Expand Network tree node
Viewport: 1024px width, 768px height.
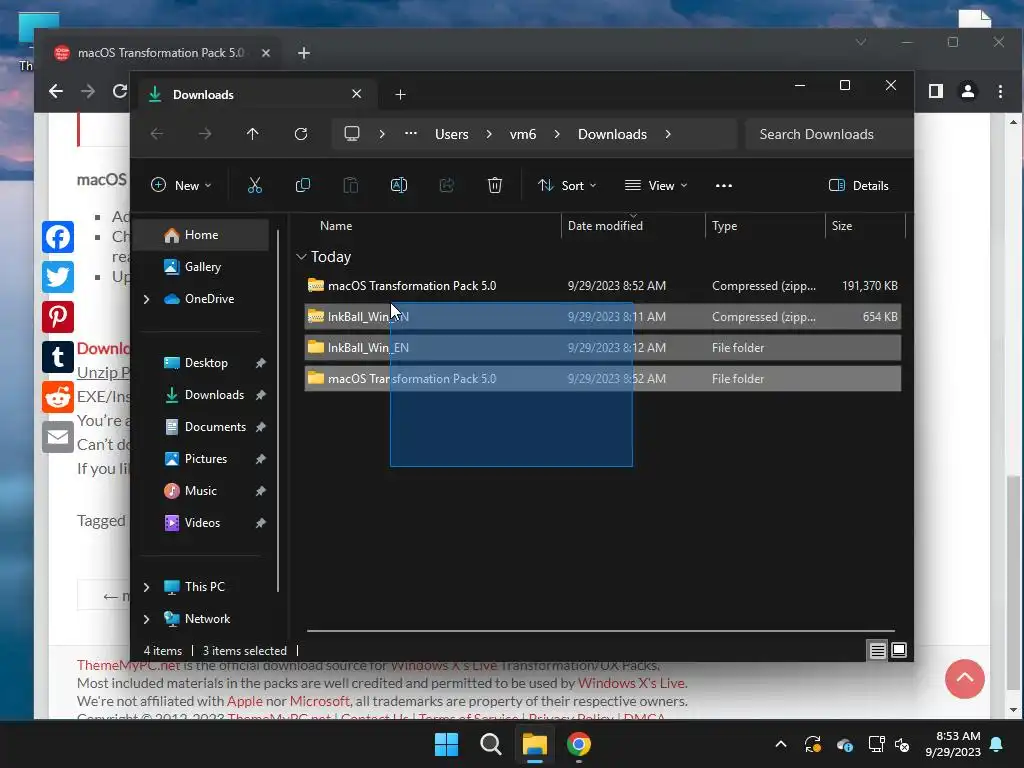[146, 619]
